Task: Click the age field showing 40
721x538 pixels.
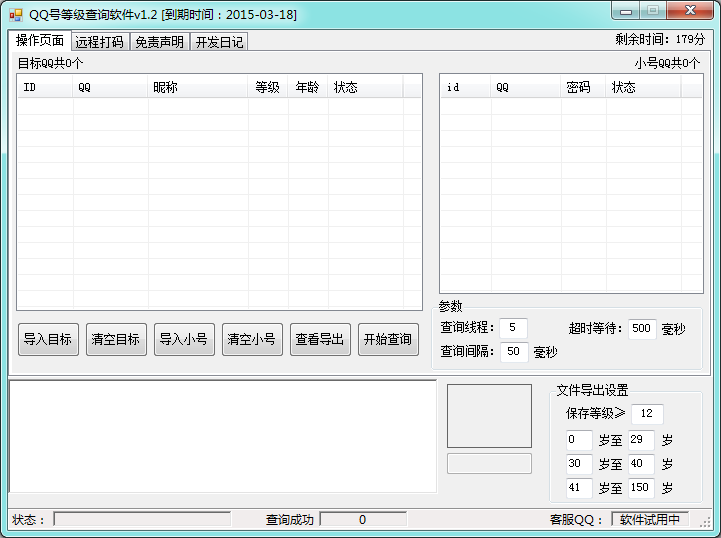Action: coord(641,464)
